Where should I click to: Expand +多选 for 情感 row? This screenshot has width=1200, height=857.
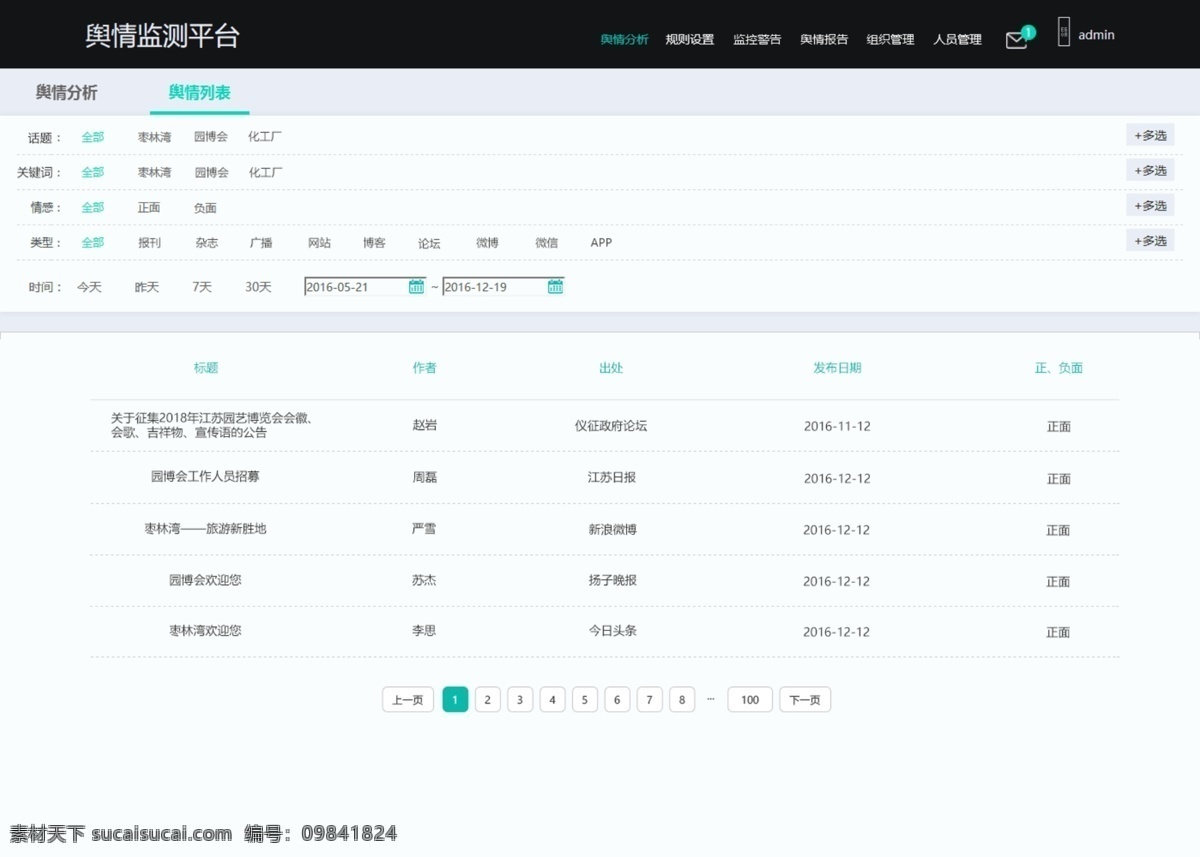[1150, 205]
